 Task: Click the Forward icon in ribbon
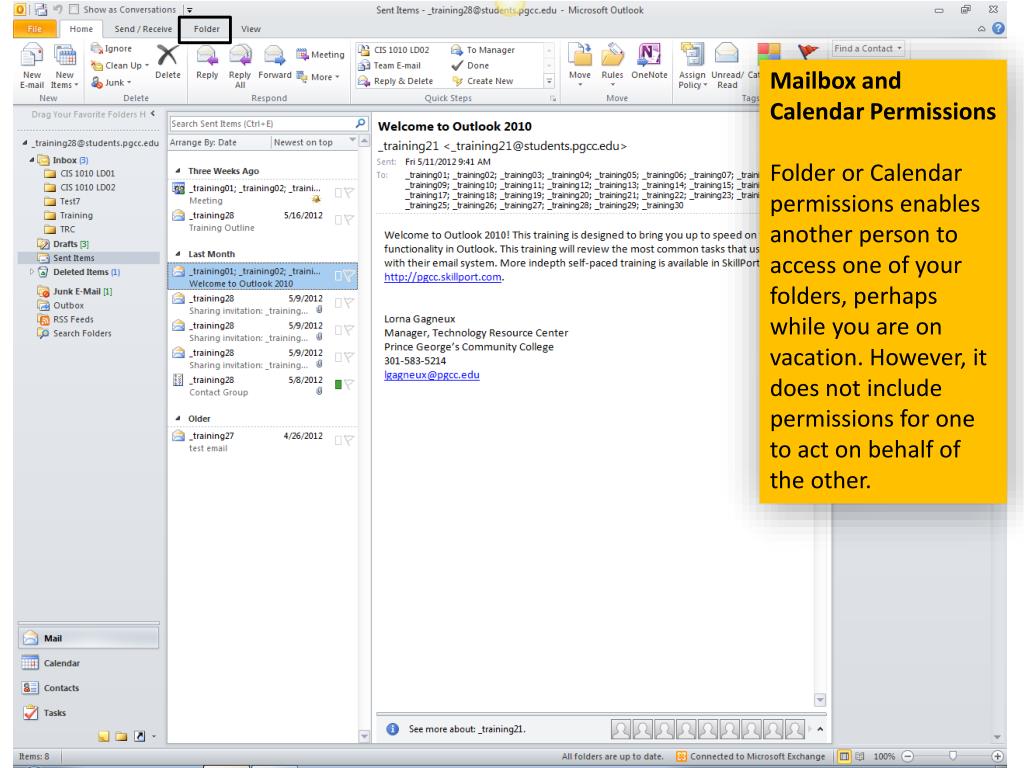[274, 56]
